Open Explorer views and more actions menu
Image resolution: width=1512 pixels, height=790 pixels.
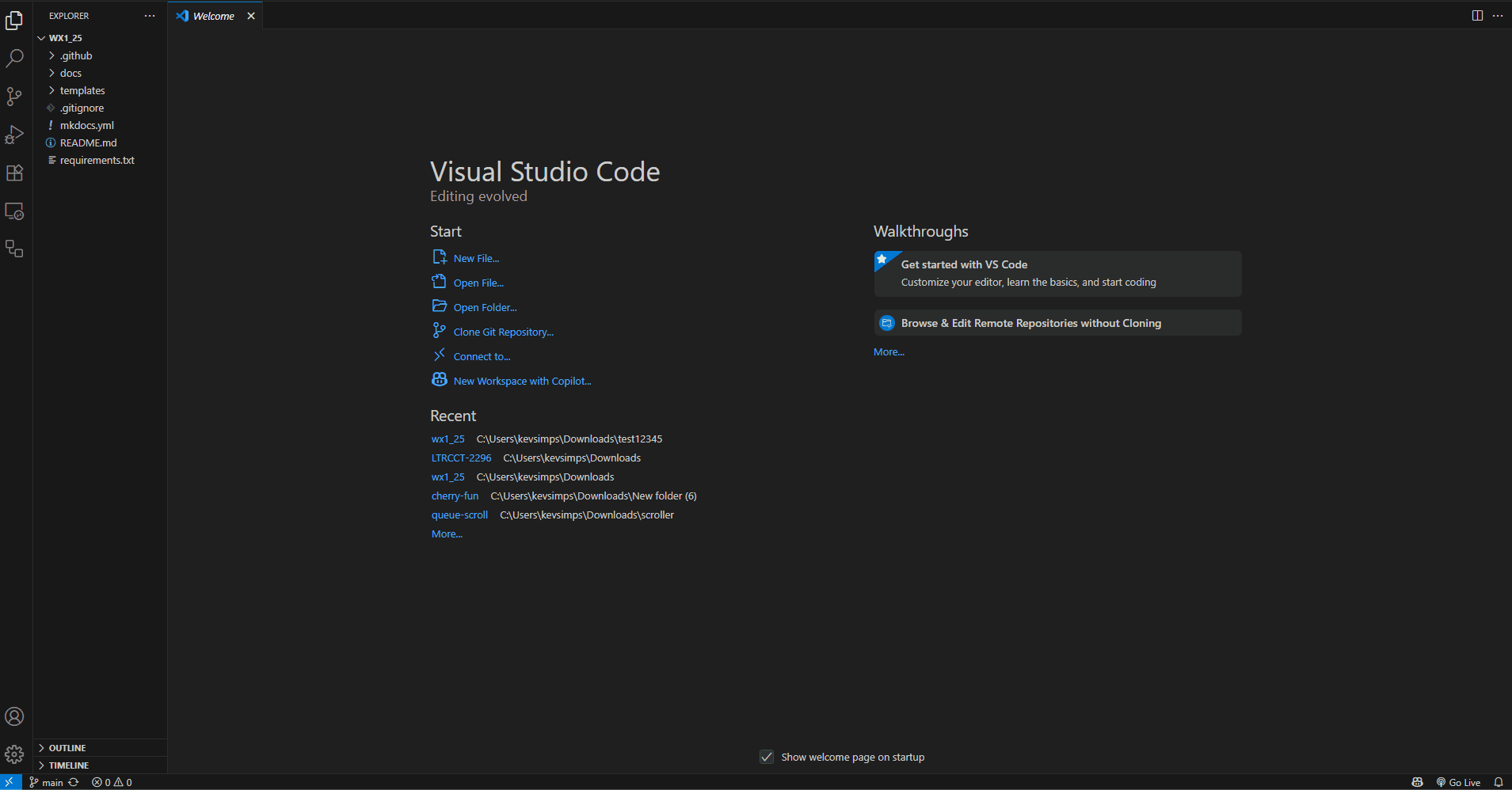click(x=150, y=16)
